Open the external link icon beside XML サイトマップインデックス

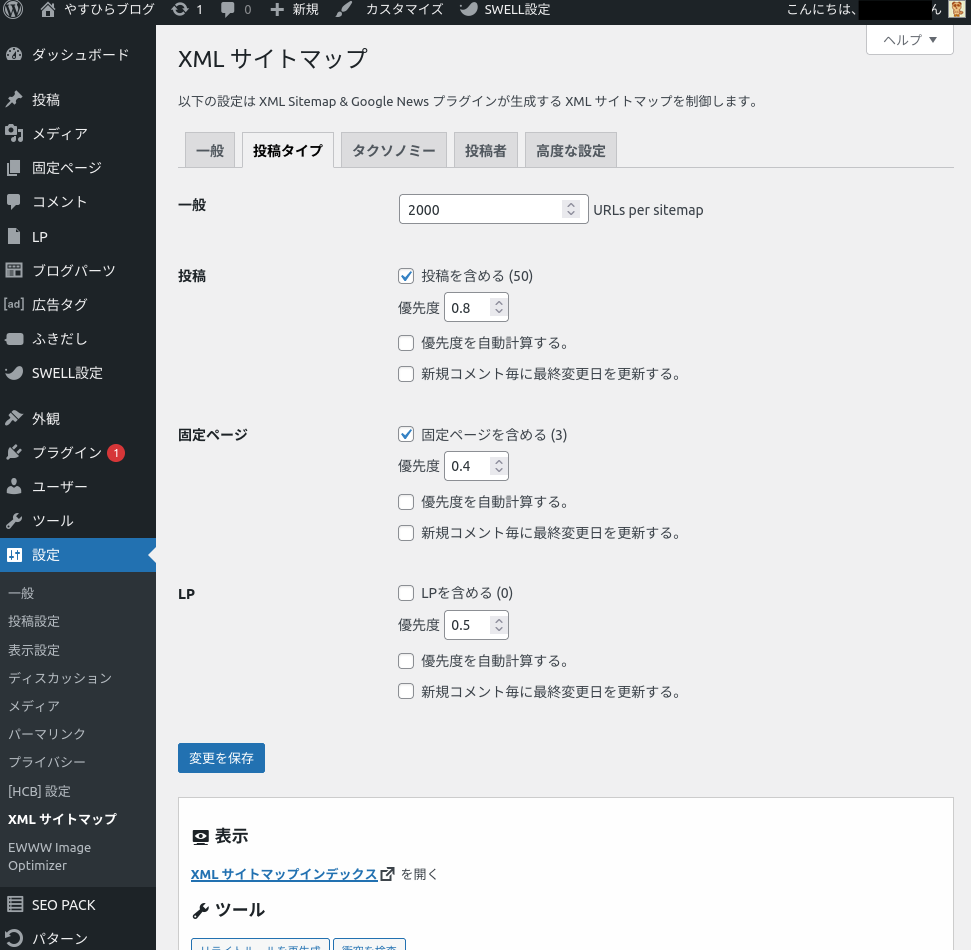(x=388, y=874)
